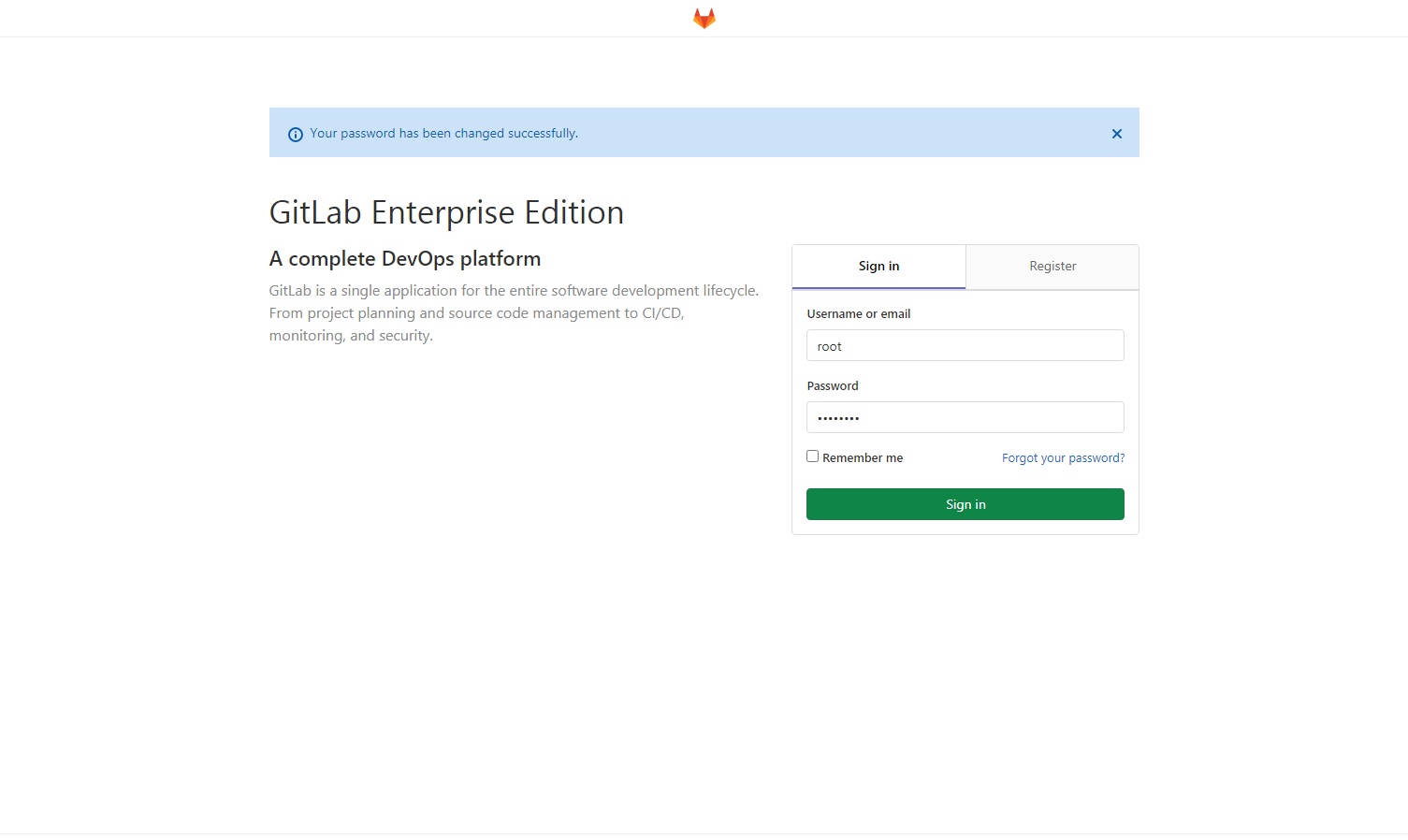Click into the Password input field
The width and height of the screenshot is (1408, 840).
[965, 417]
